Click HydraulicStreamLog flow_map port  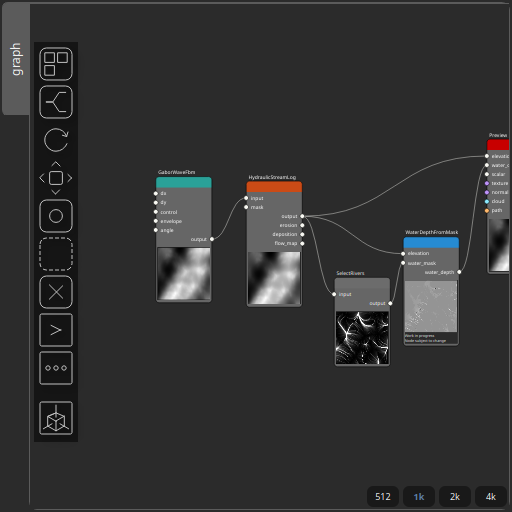tap(302, 243)
